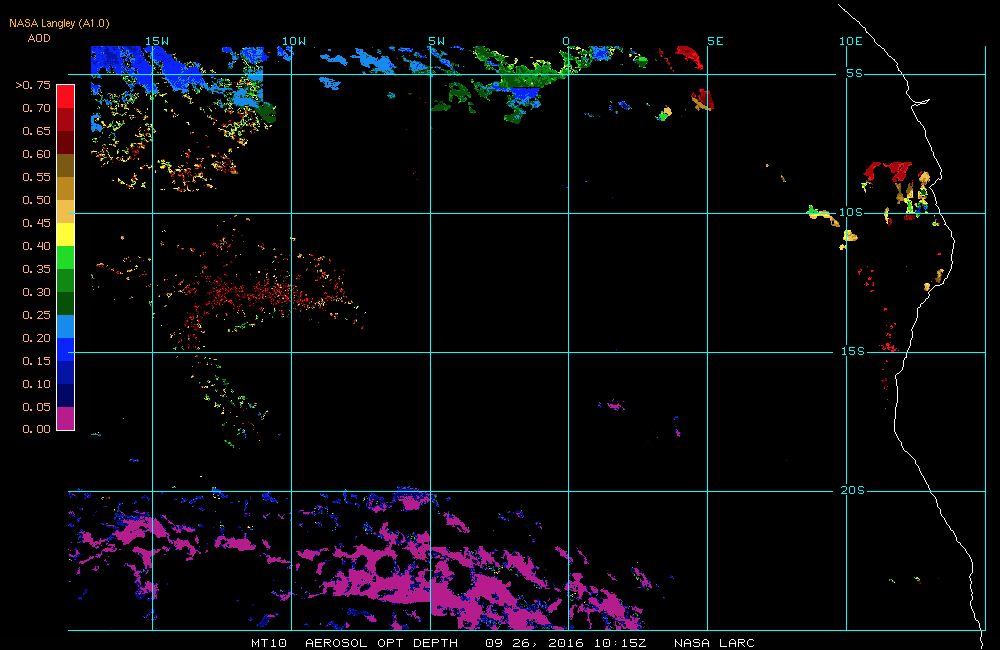Image resolution: width=1000 pixels, height=650 pixels.
Task: Click the '0.45' legend value
Action: (x=36, y=223)
